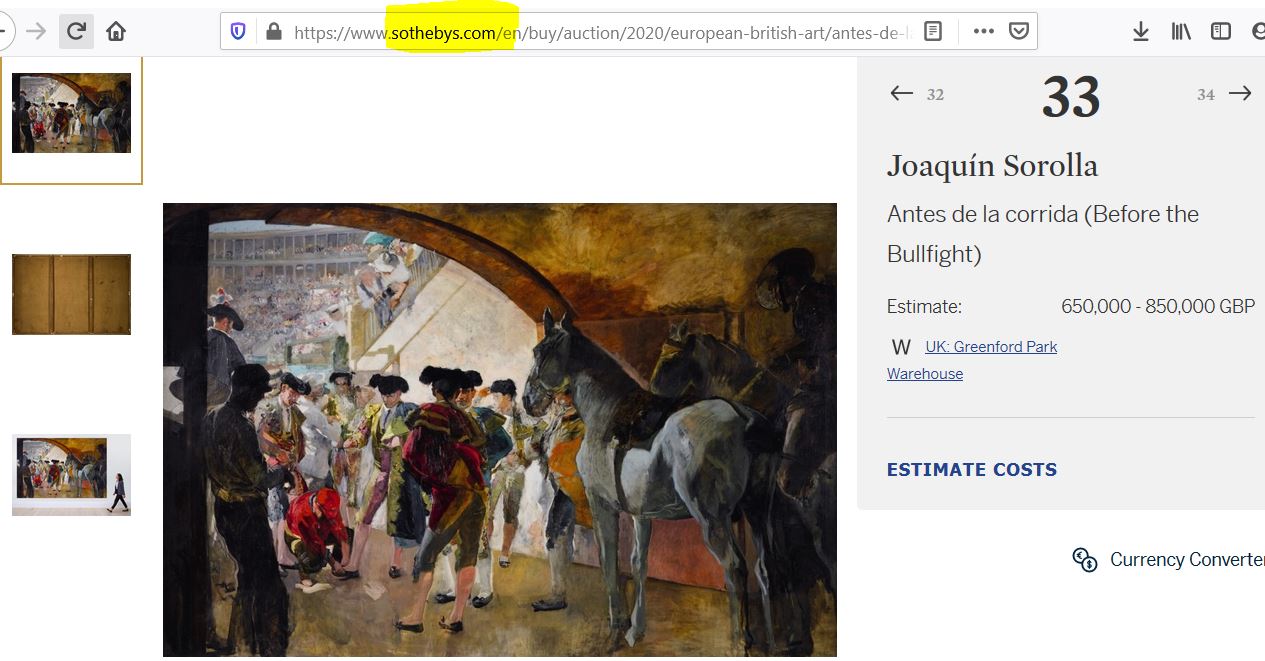The image size is (1265, 661).
Task: Toggle reader view icon in address bar
Action: (x=932, y=31)
